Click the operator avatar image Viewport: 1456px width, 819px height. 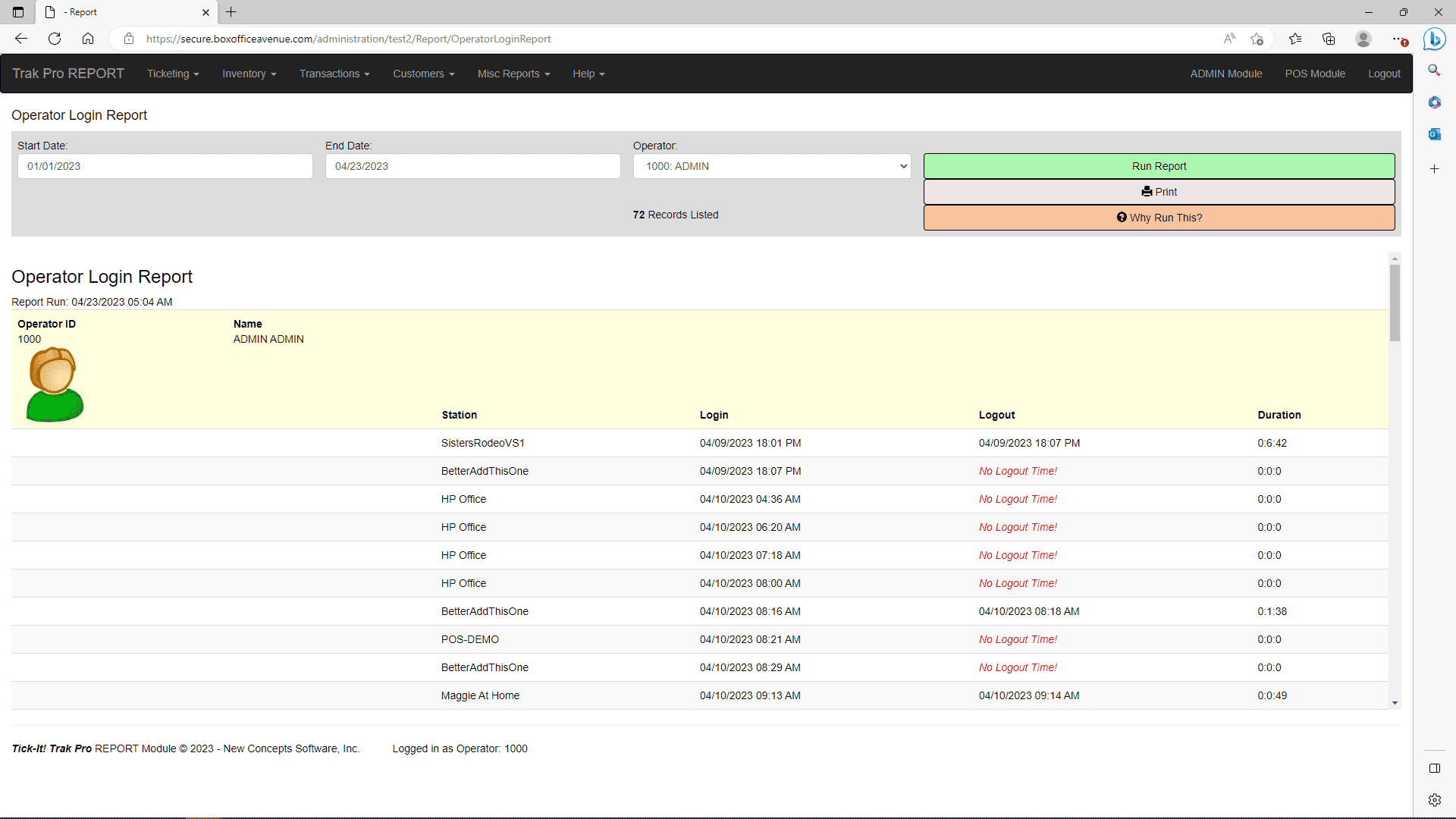(55, 384)
